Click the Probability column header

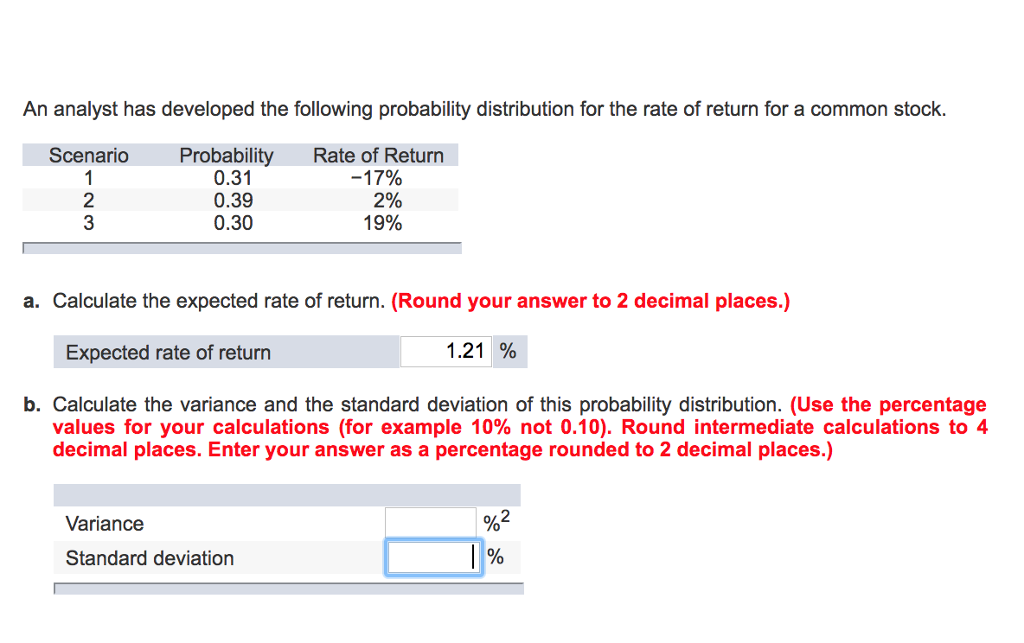click(x=226, y=155)
